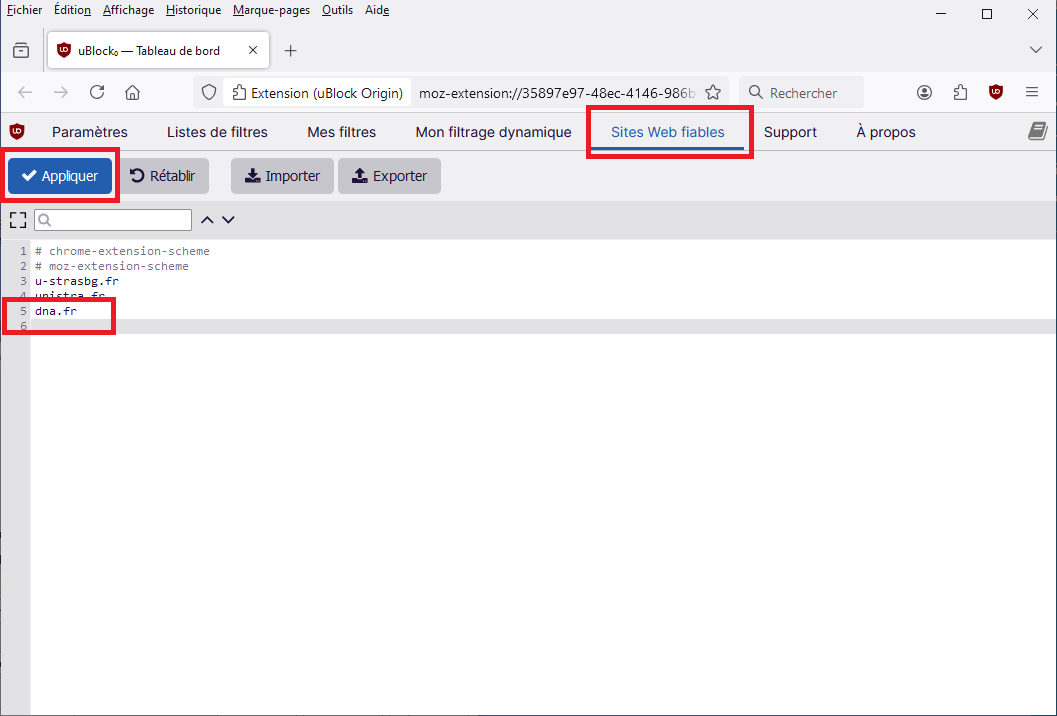This screenshot has height=716, width=1057.
Task: Click the uBlock Origin toolbar extension icon
Action: click(995, 92)
